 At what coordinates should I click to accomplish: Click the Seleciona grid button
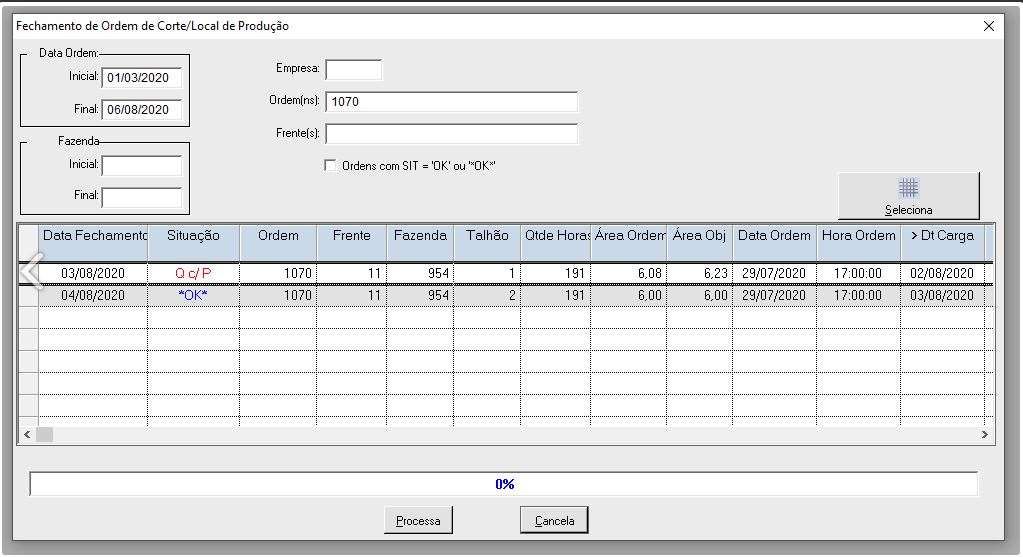click(908, 196)
